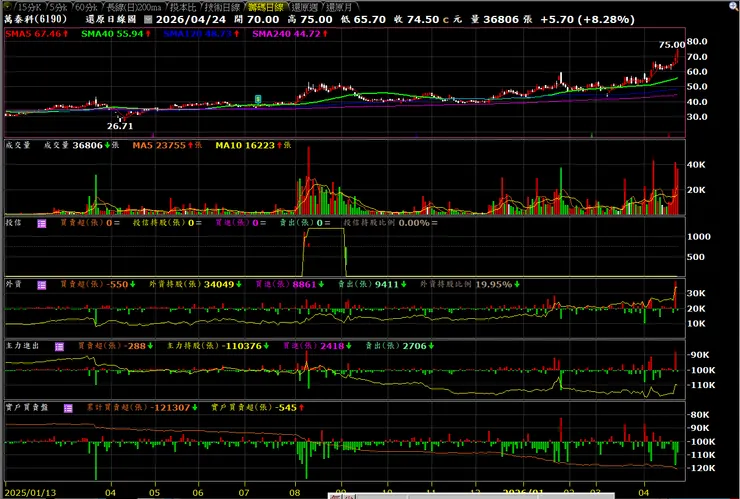The width and height of the screenshot is (740, 499).
Task: Click the 26.71 low price label
Action: pyautogui.click(x=120, y=127)
